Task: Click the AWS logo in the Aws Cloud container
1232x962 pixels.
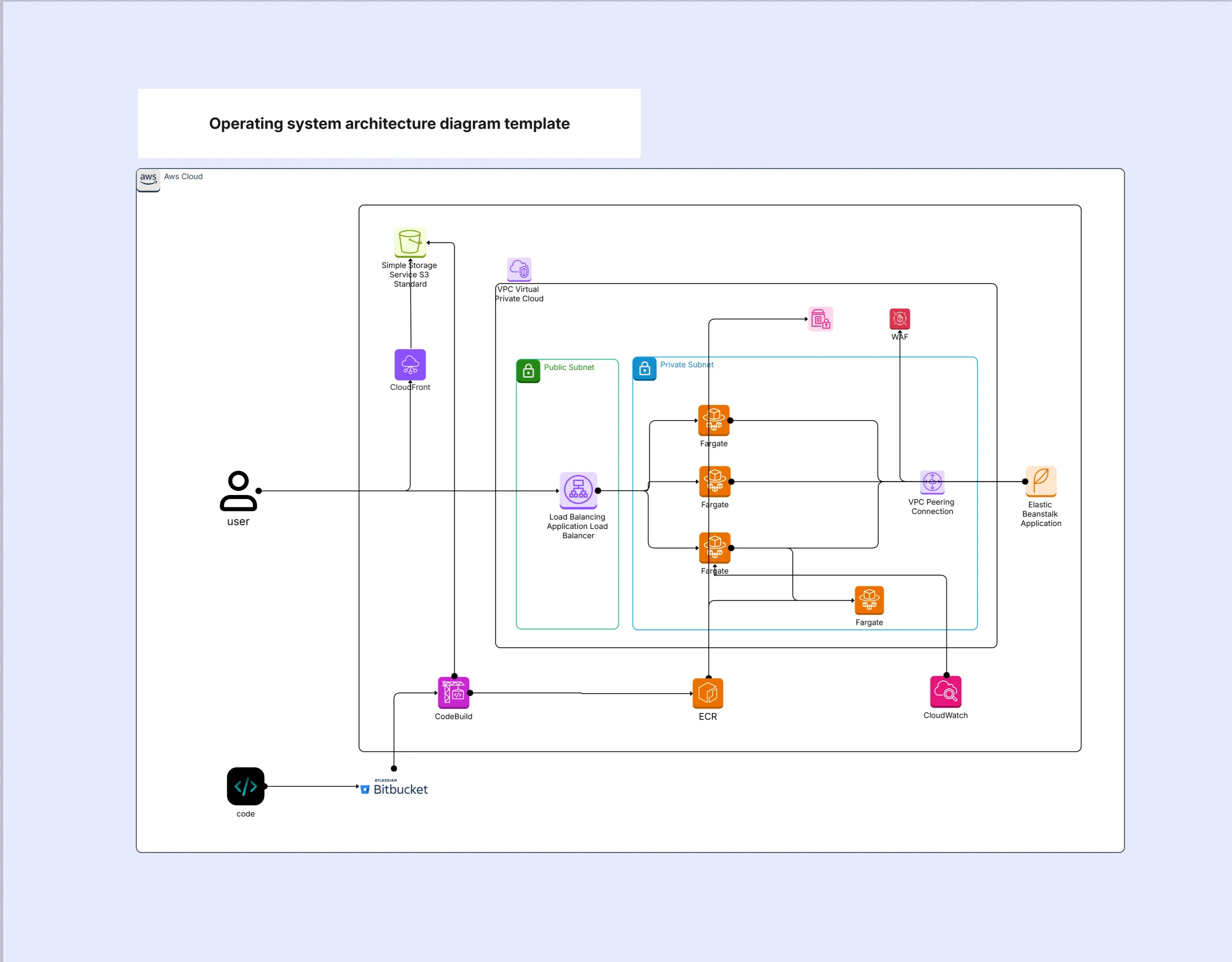Action: 148,179
